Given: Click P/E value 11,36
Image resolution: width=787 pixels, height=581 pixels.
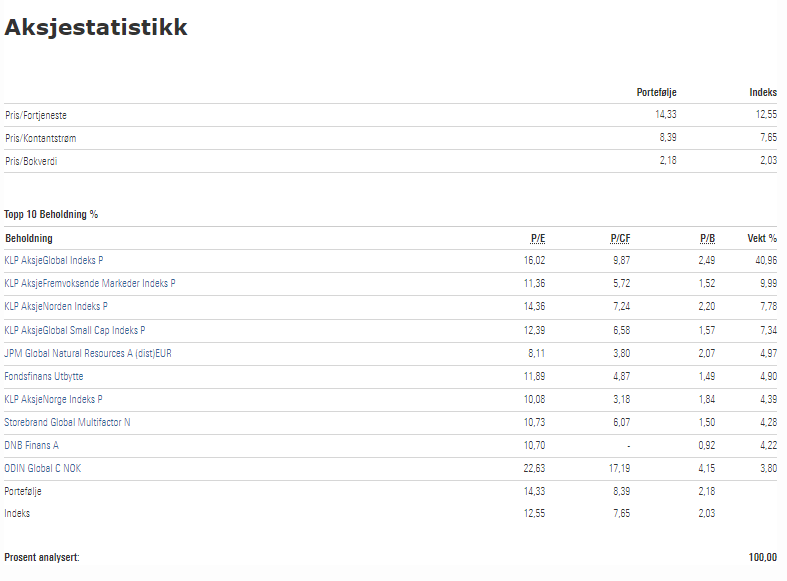Looking at the screenshot, I should coord(535,283).
